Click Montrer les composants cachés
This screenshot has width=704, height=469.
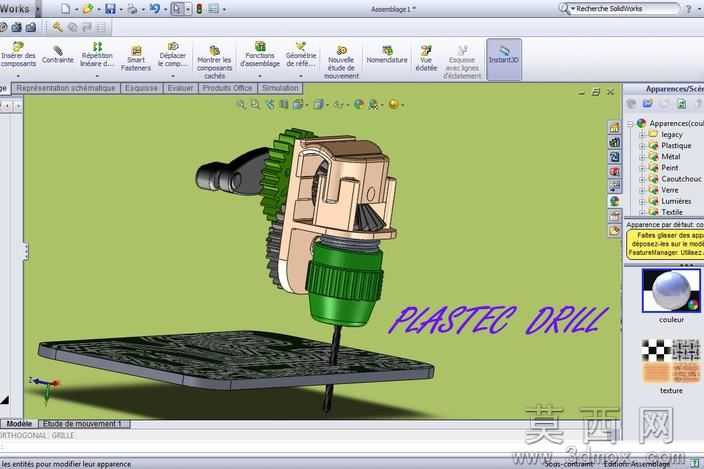coord(214,62)
